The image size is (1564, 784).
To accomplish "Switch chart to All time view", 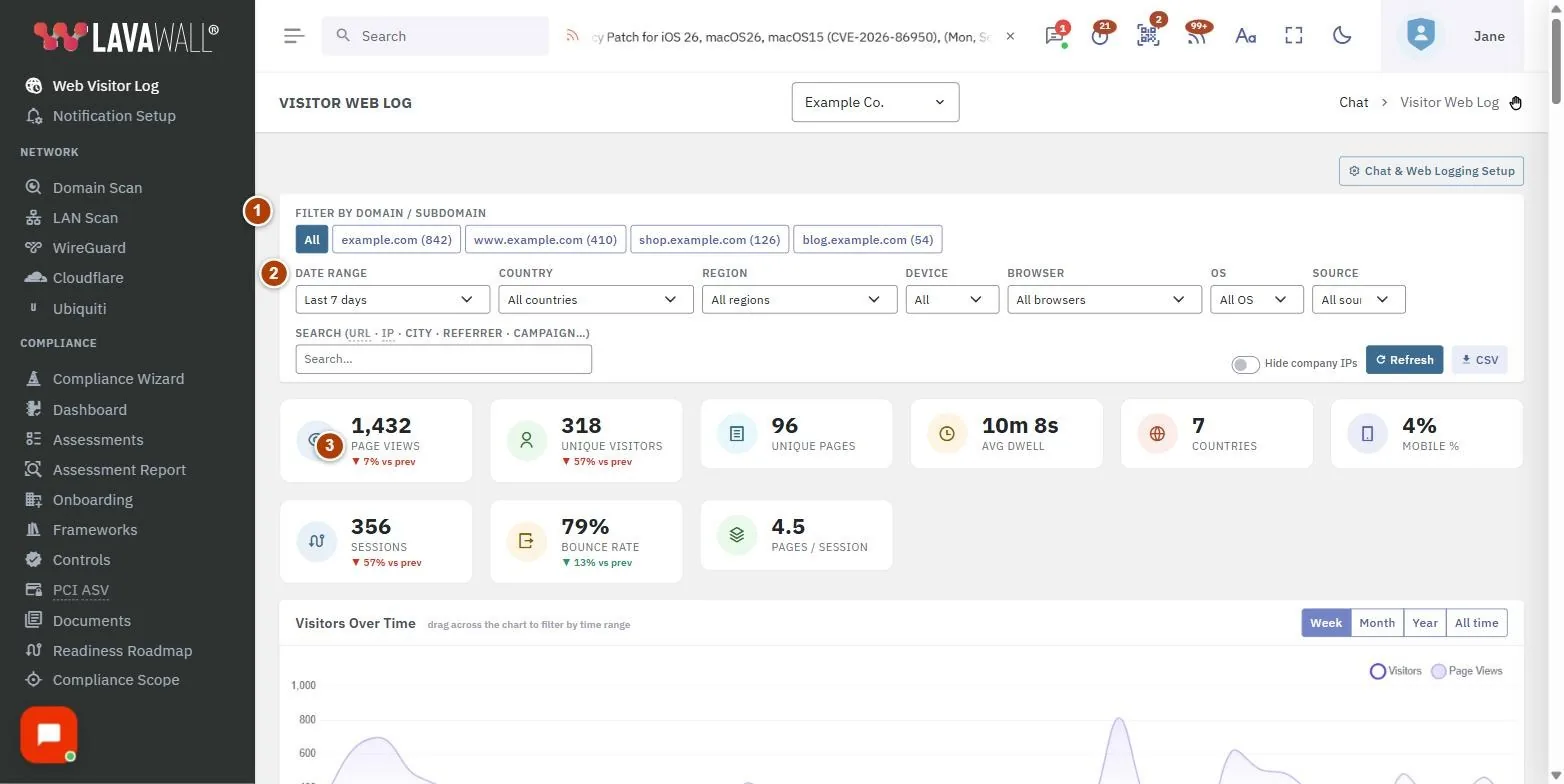I will (x=1476, y=623).
